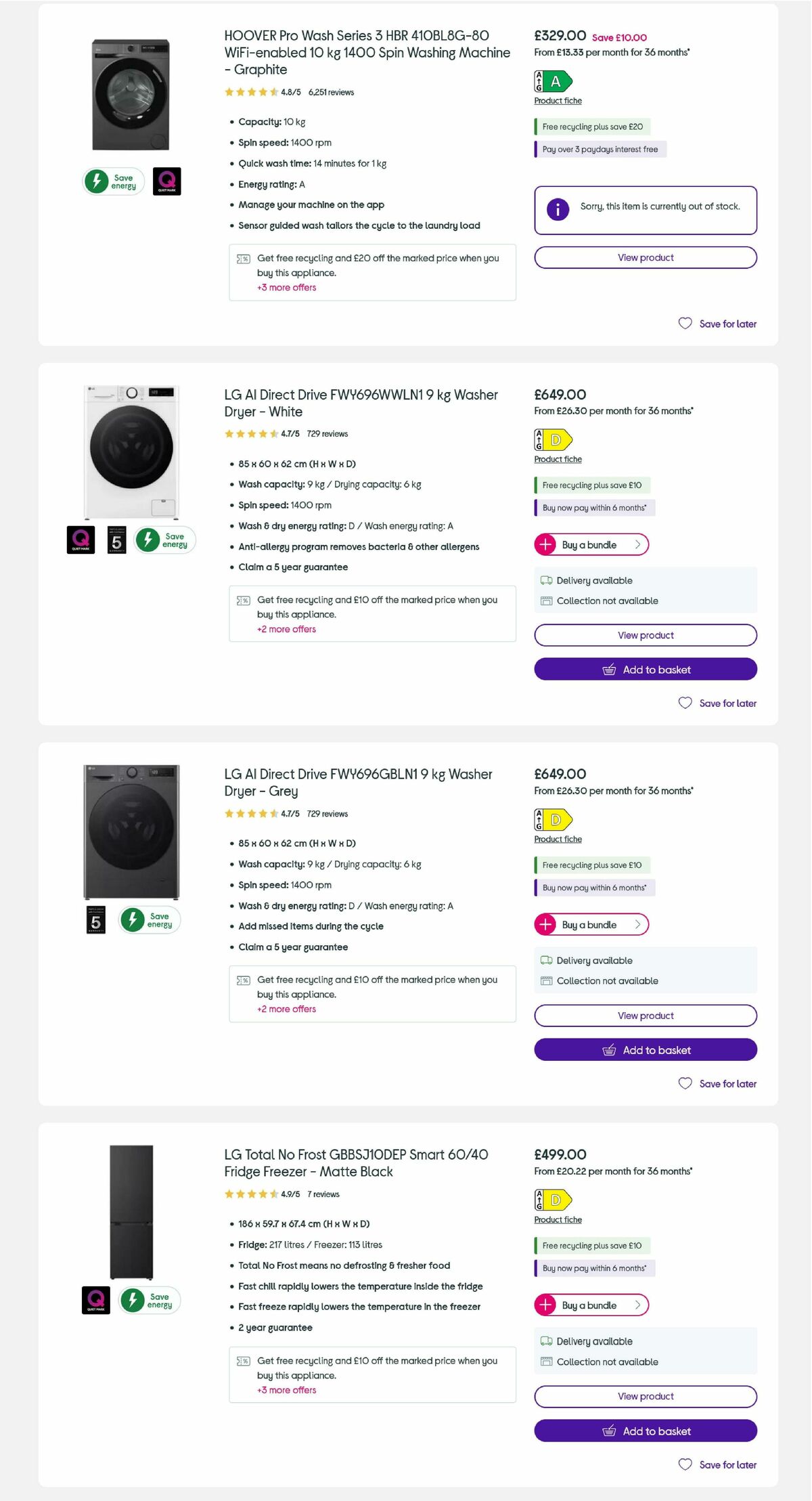Viewport: 812px width, 1501px height.
Task: Open Product fiche for the LG fridge freezer
Action: (x=557, y=1219)
